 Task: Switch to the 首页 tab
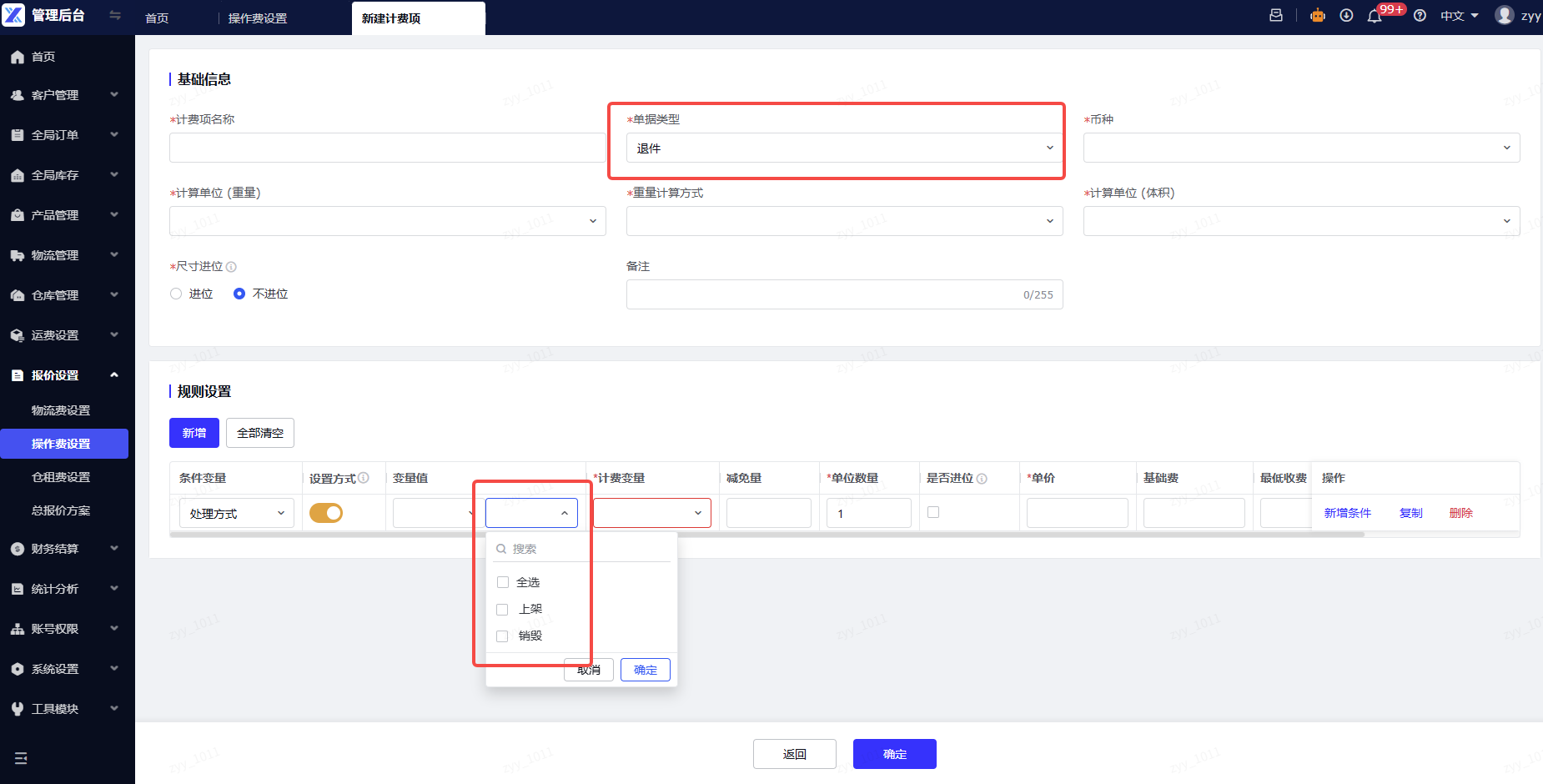coord(157,18)
